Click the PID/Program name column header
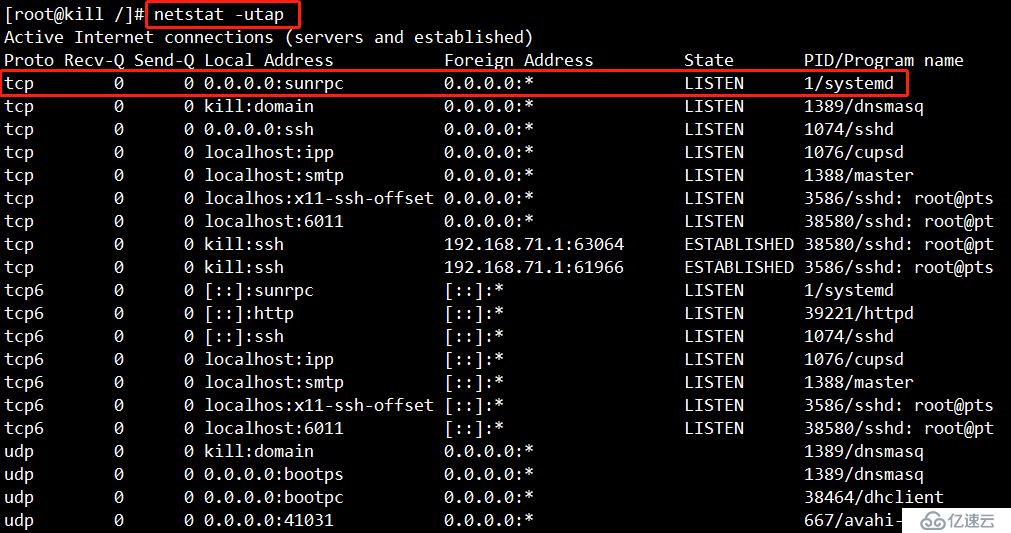The image size is (1011, 533). point(883,61)
